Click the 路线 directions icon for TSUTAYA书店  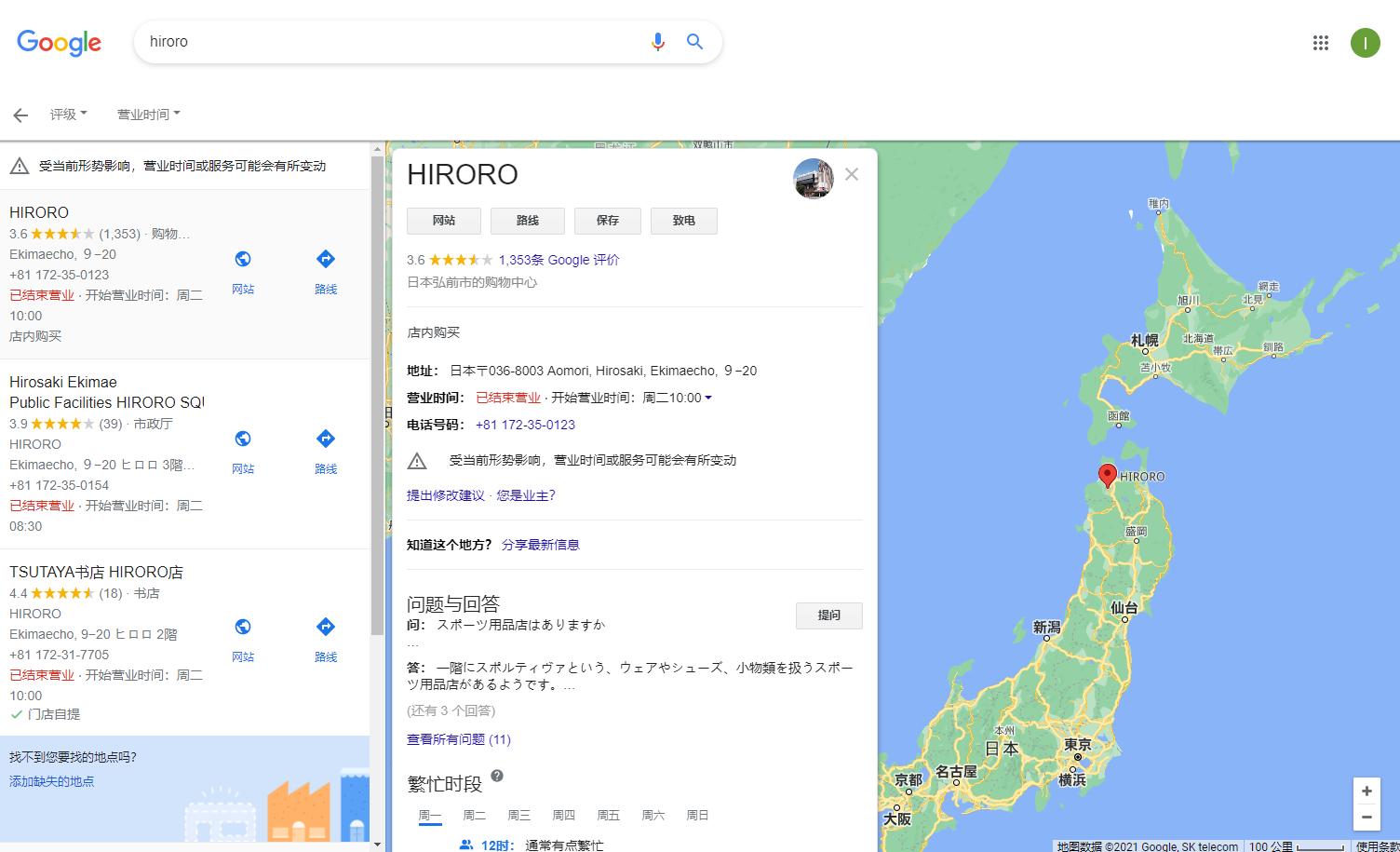(326, 628)
